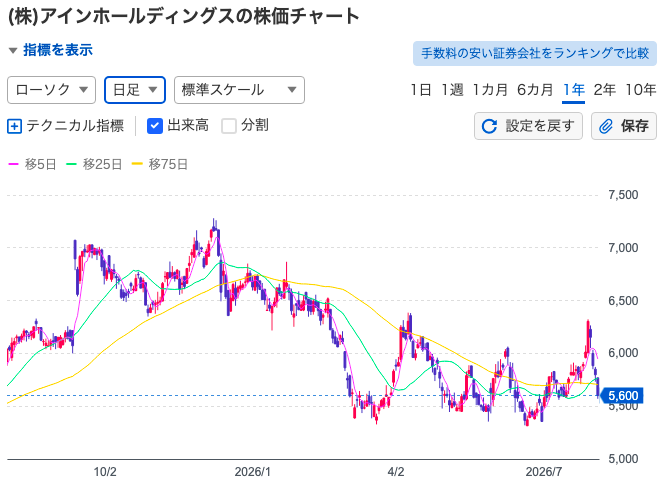Screen dimensions: 666x492
Task: Click the blue 5,600 current price marker
Action: [x=623, y=396]
